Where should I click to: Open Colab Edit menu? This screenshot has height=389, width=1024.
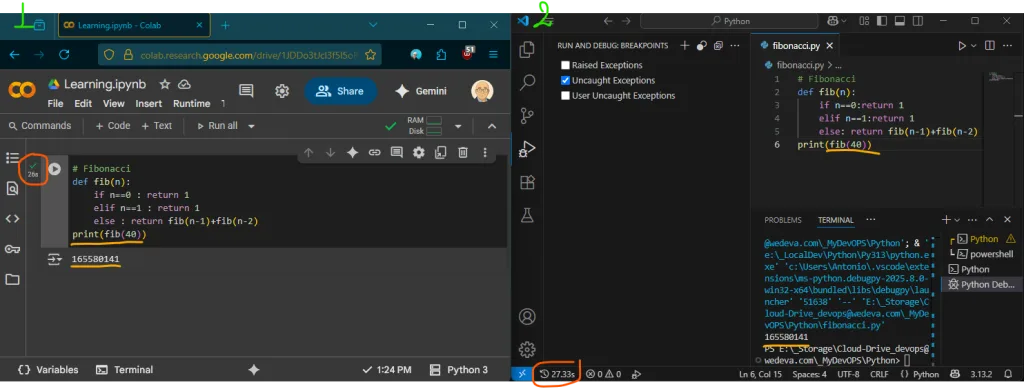tap(83, 104)
